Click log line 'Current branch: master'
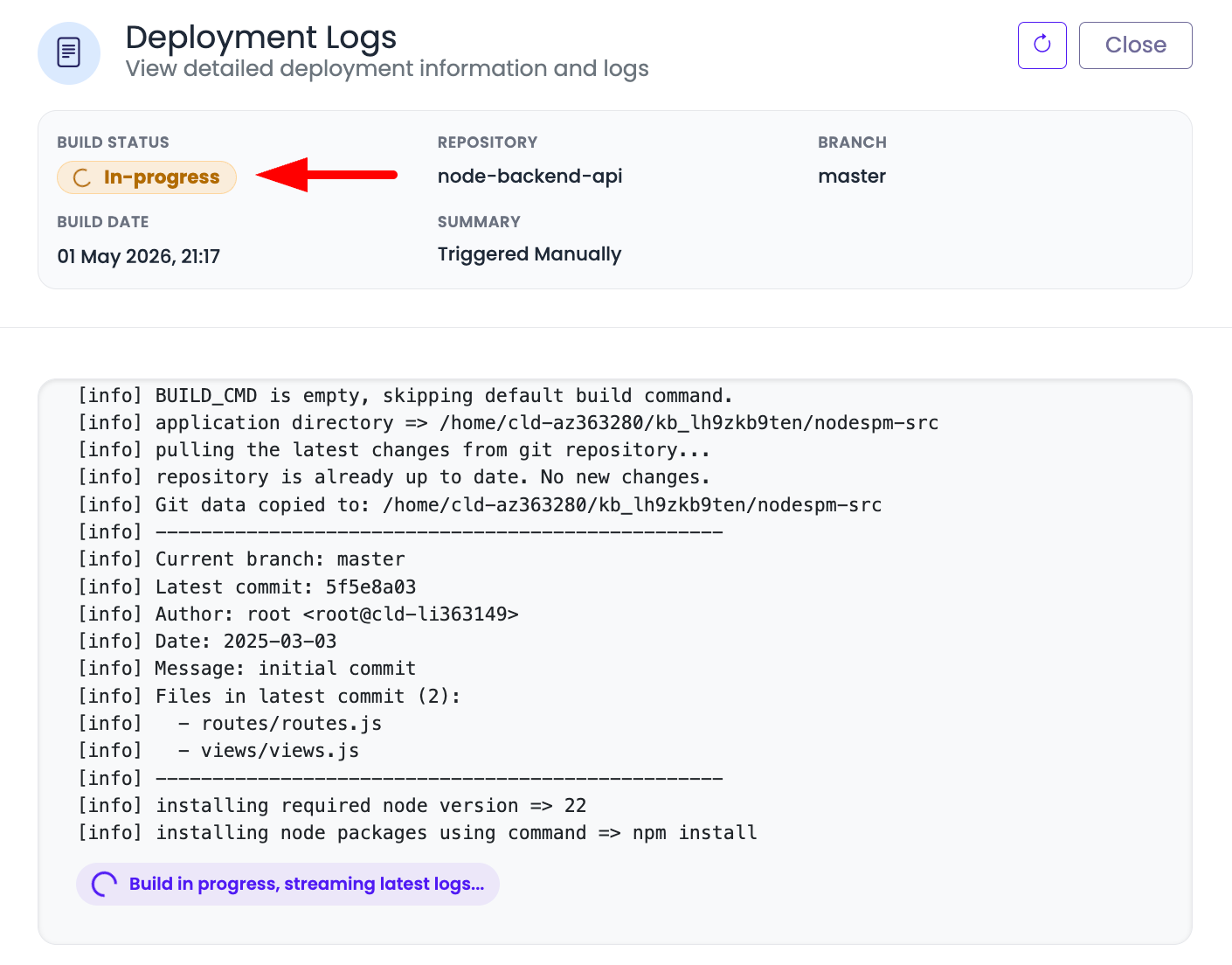 [241, 559]
